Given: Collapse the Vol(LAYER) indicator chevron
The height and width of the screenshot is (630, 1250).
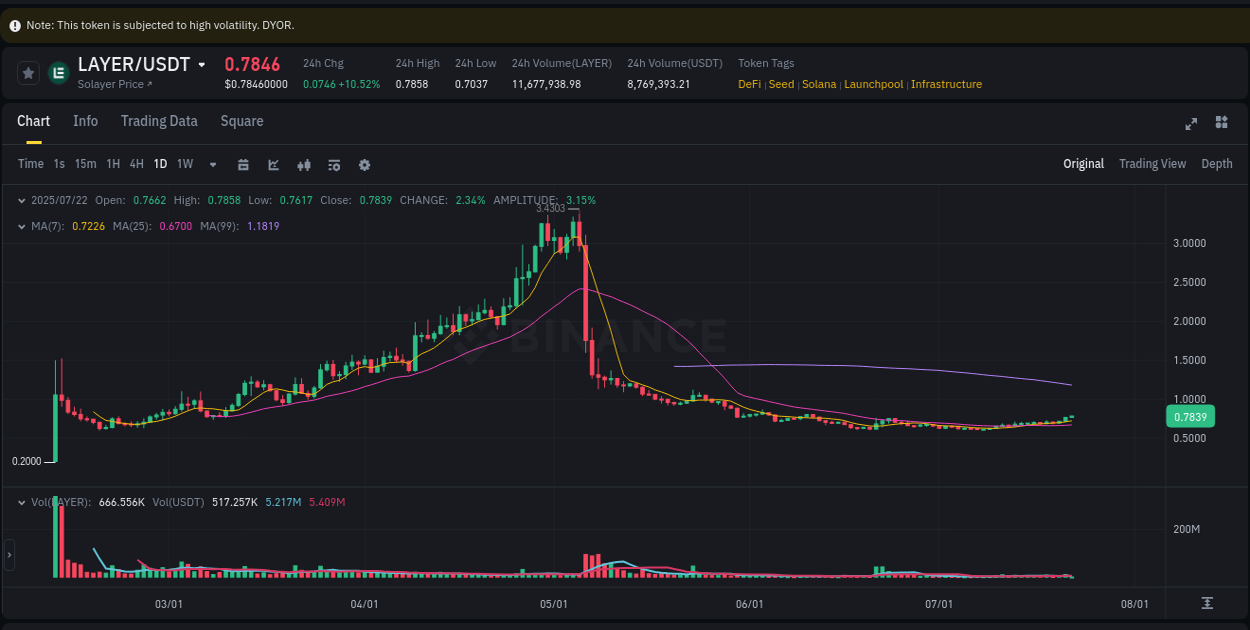Looking at the screenshot, I should coord(22,503).
